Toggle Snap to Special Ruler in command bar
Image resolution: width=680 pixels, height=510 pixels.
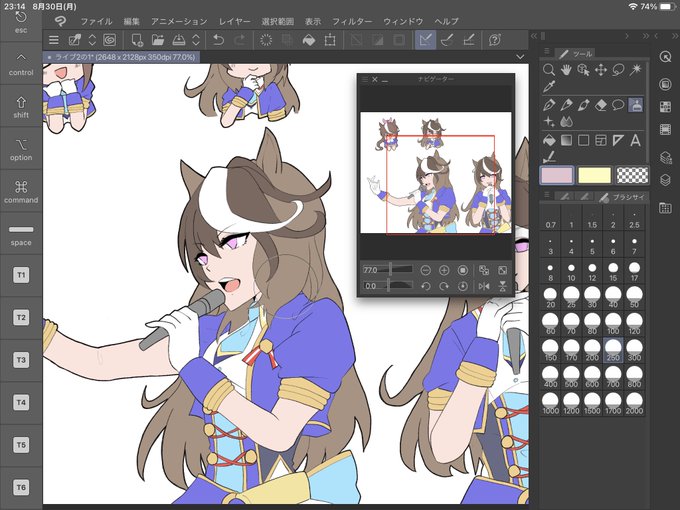[x=447, y=40]
